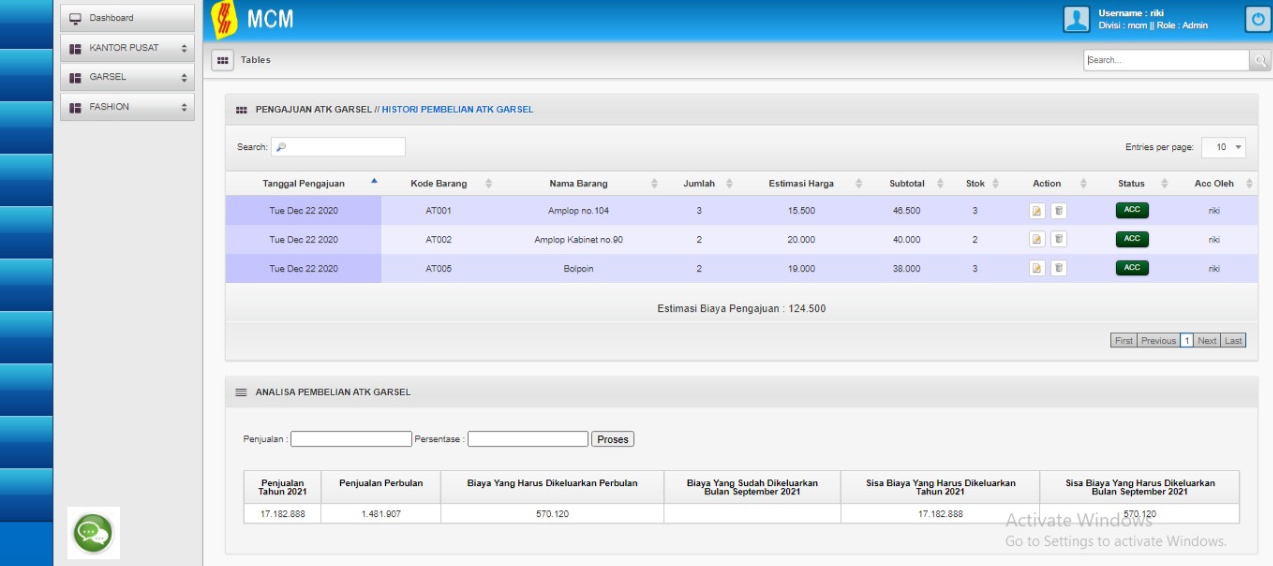Open the Entries per page dropdown
1273x566 pixels.
coord(1224,147)
